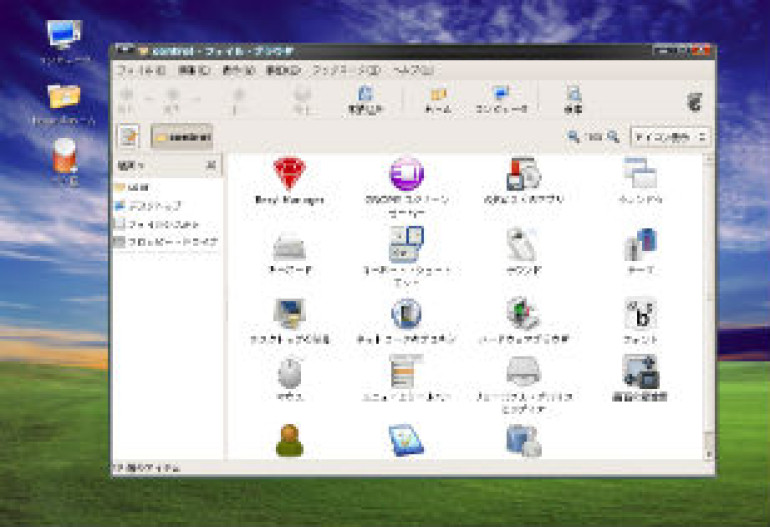Open the Help menu

[413, 70]
